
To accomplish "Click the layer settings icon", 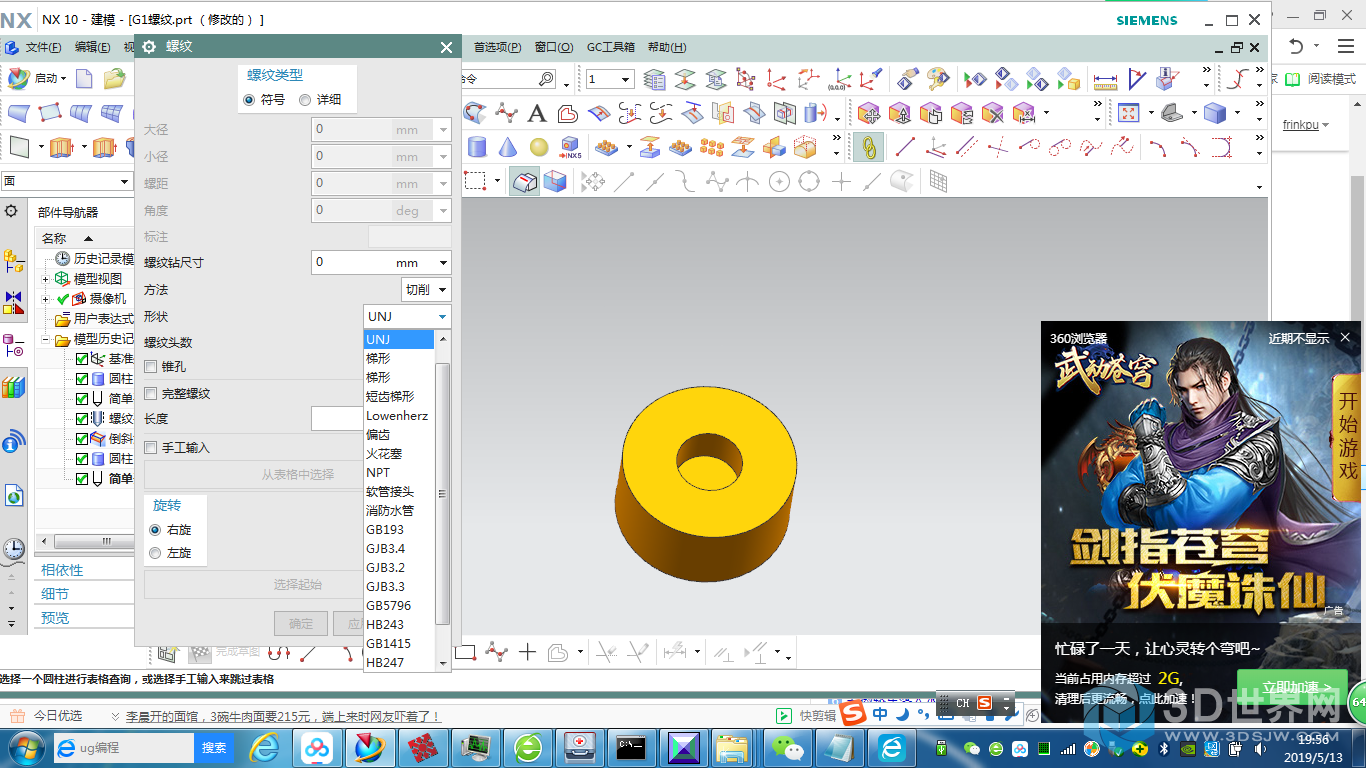I will click(655, 79).
